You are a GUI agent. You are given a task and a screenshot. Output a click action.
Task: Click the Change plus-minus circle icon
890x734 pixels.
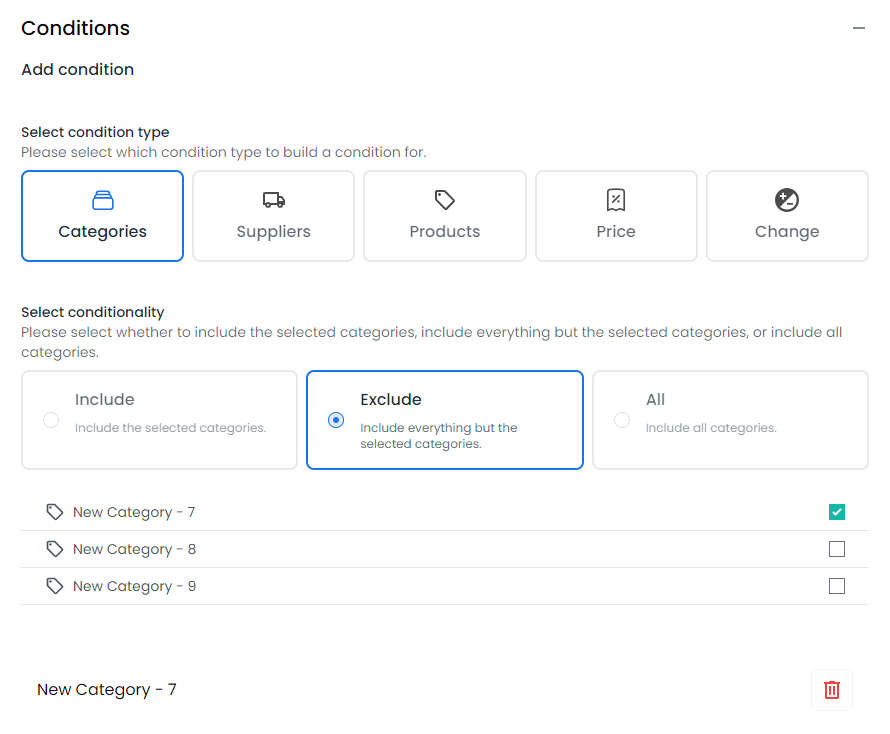point(787,200)
